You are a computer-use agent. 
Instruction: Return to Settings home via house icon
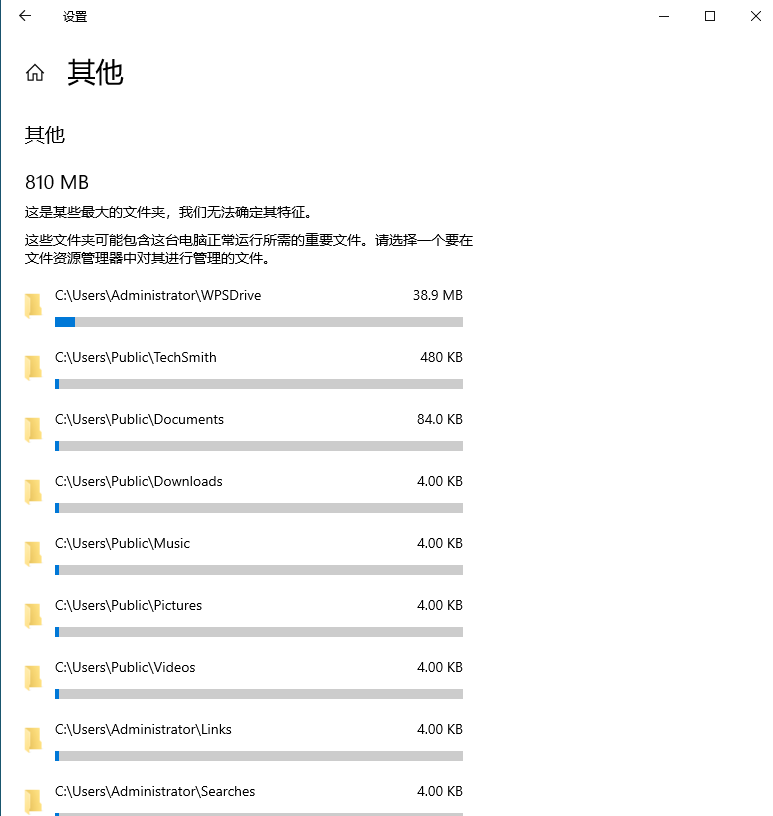35,72
